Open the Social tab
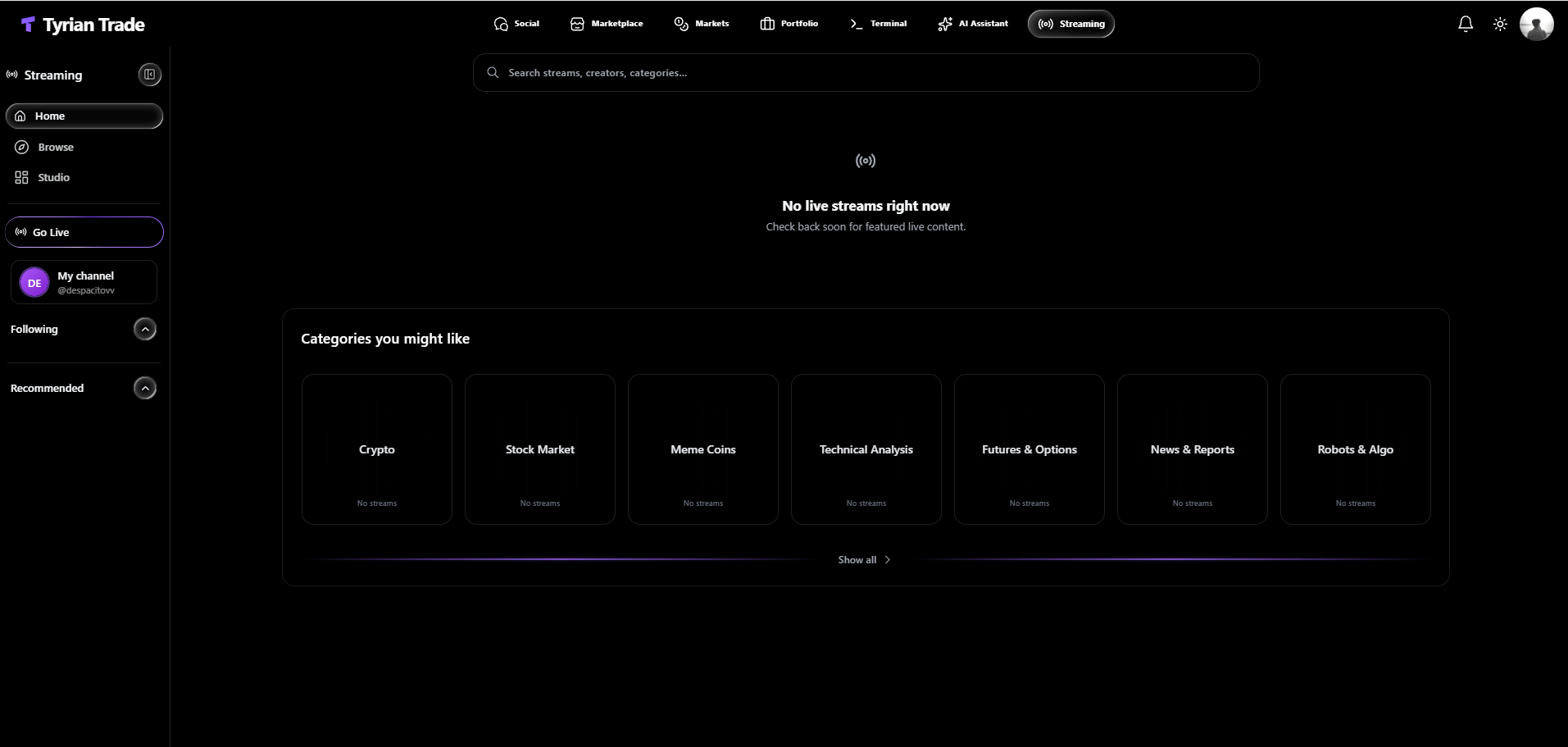Screen dimensions: 1568x747 [x=516, y=24]
